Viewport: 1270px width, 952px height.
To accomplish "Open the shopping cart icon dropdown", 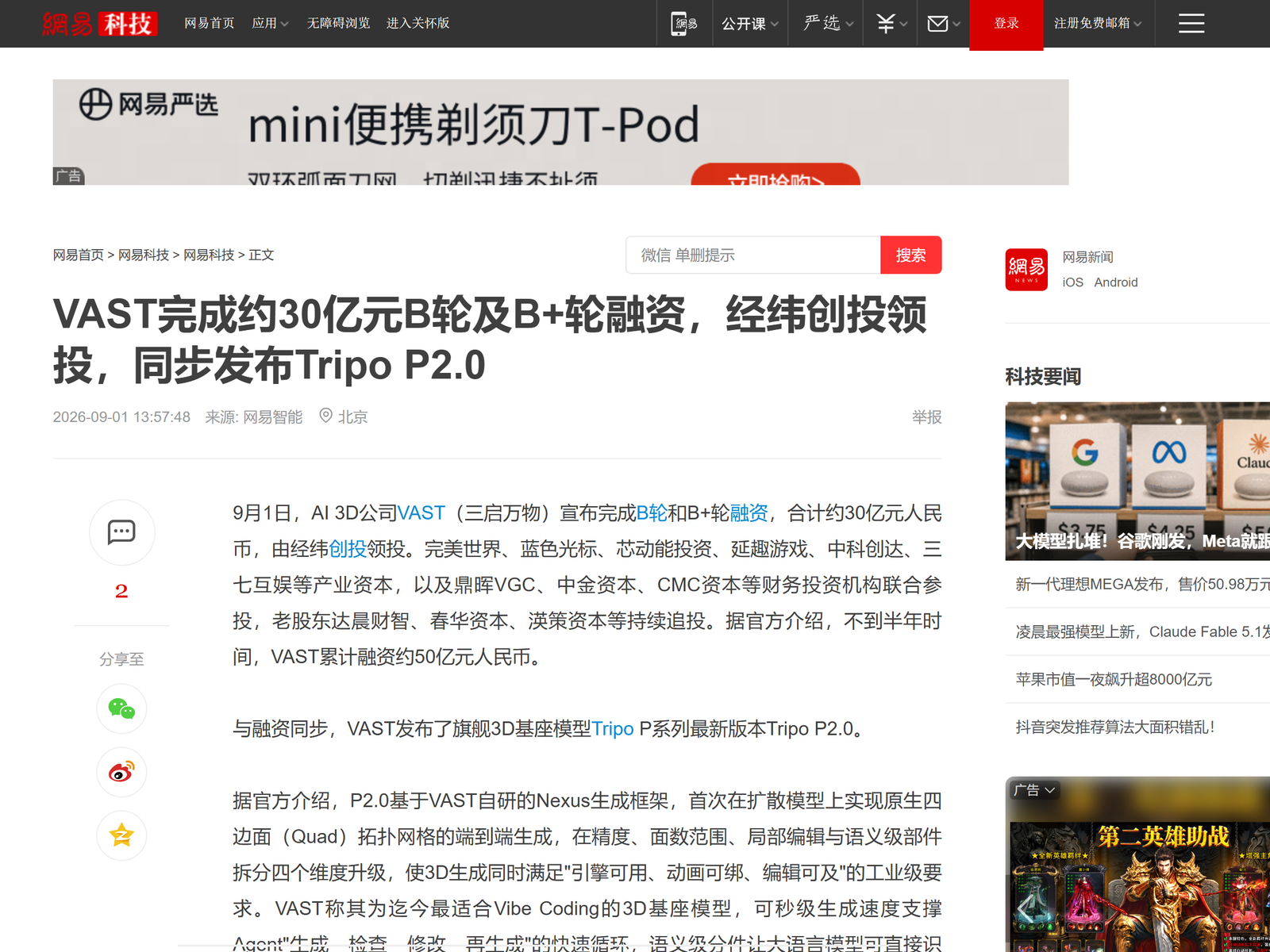I will (x=891, y=24).
